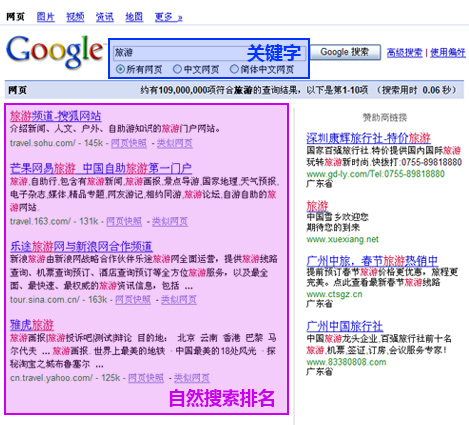The image size is (469, 425).
Task: Click the tour.sina.com.cn/ URL text
Action: [45, 300]
